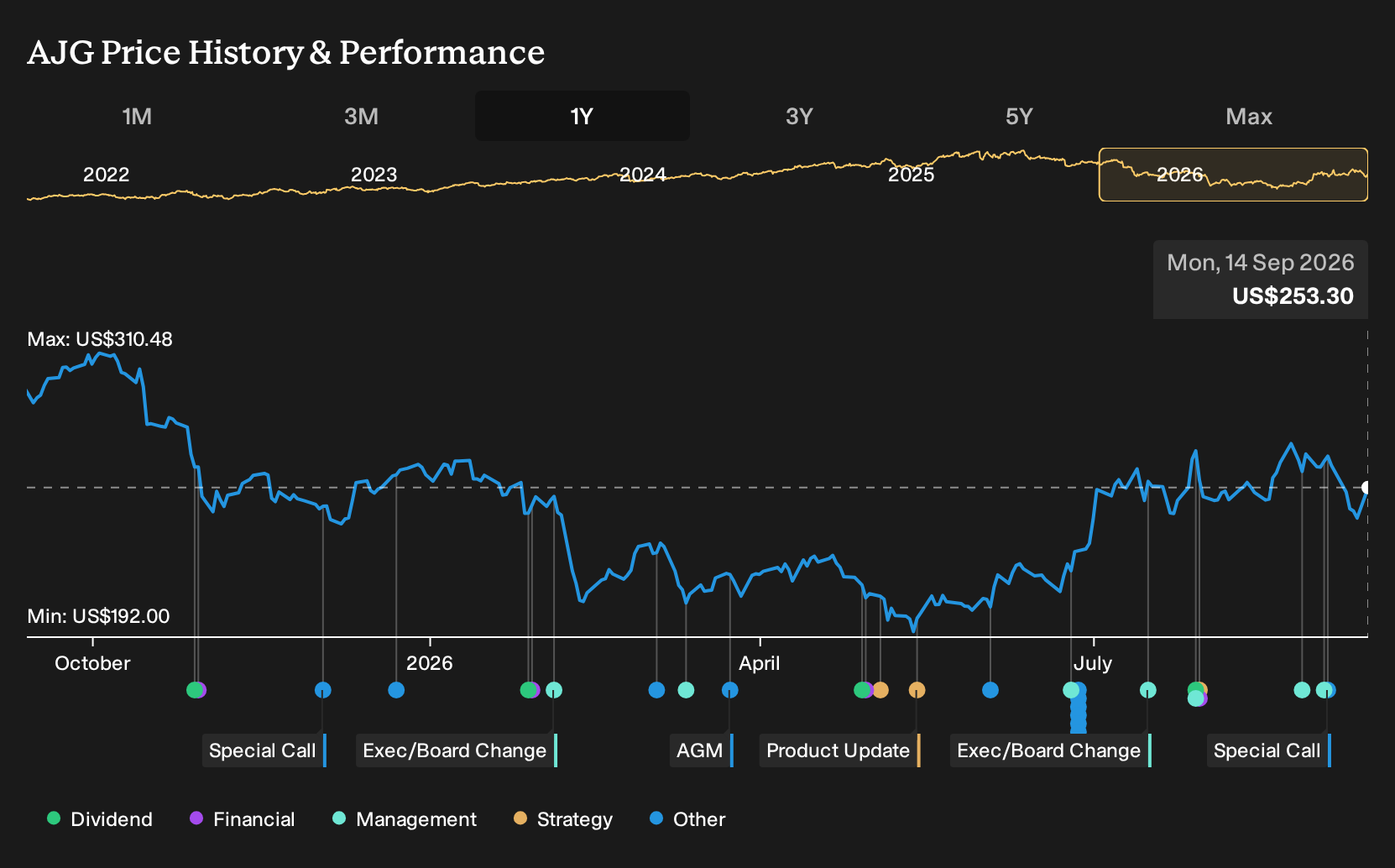This screenshot has width=1395, height=868.
Task: Click the highlighted 2026 range selector window
Action: pos(1233,175)
